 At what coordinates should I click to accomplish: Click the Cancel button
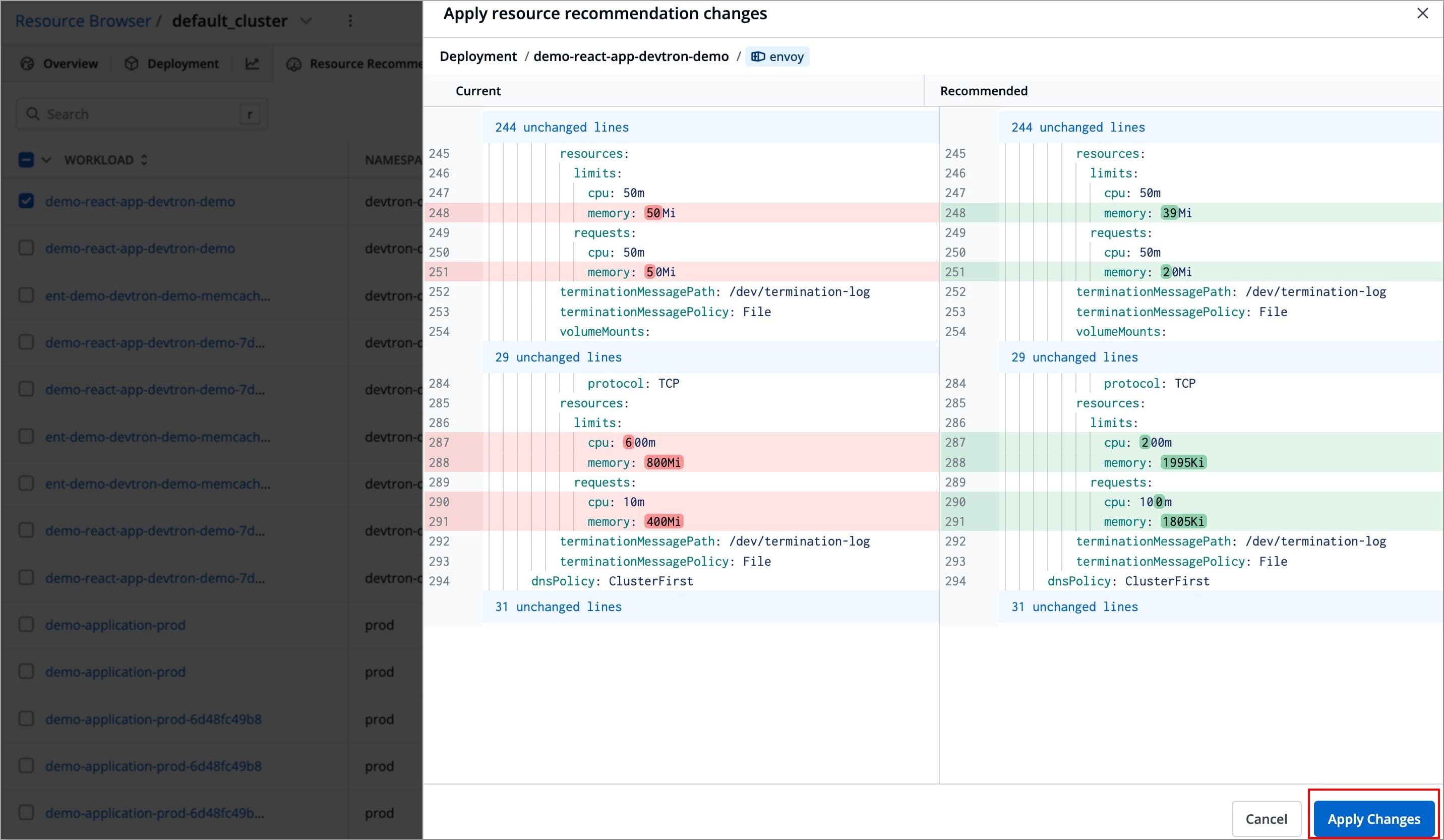(x=1266, y=818)
